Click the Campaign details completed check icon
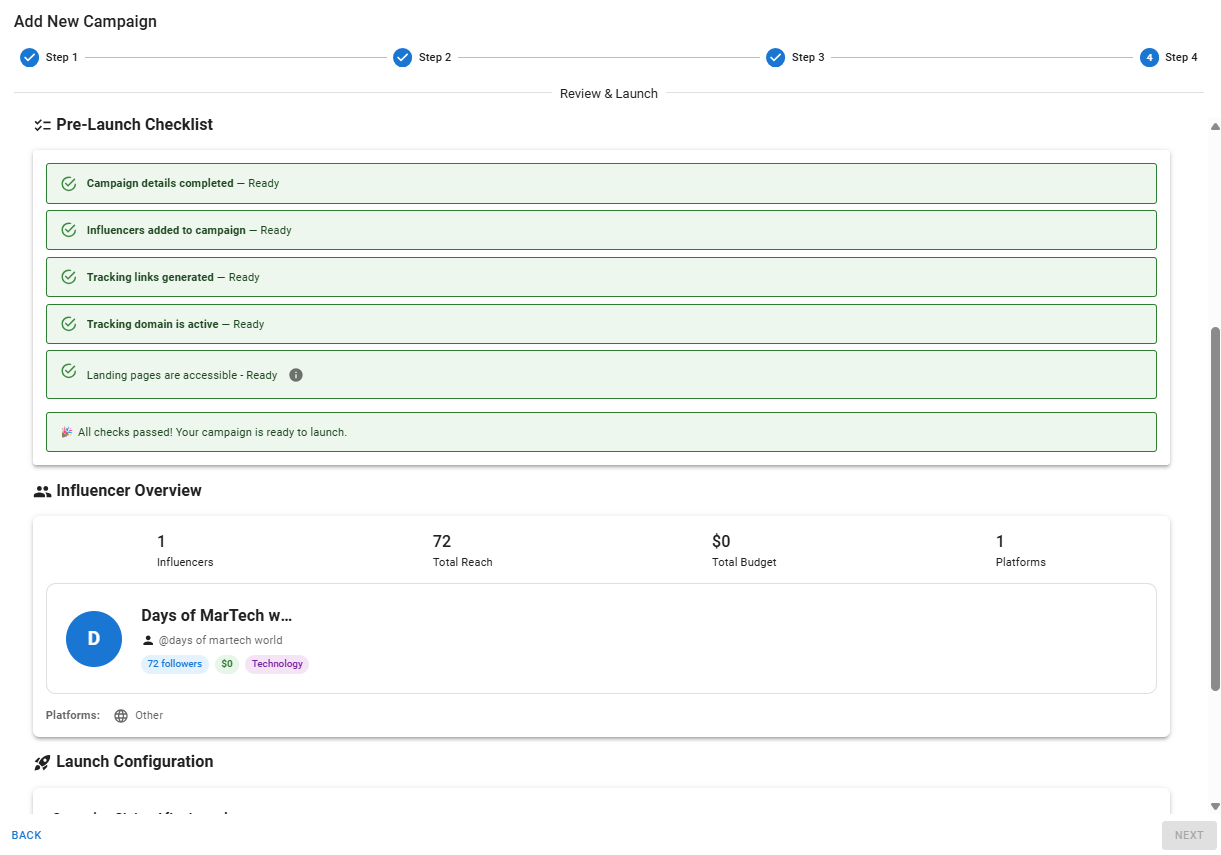The image size is (1221, 855). [x=69, y=183]
